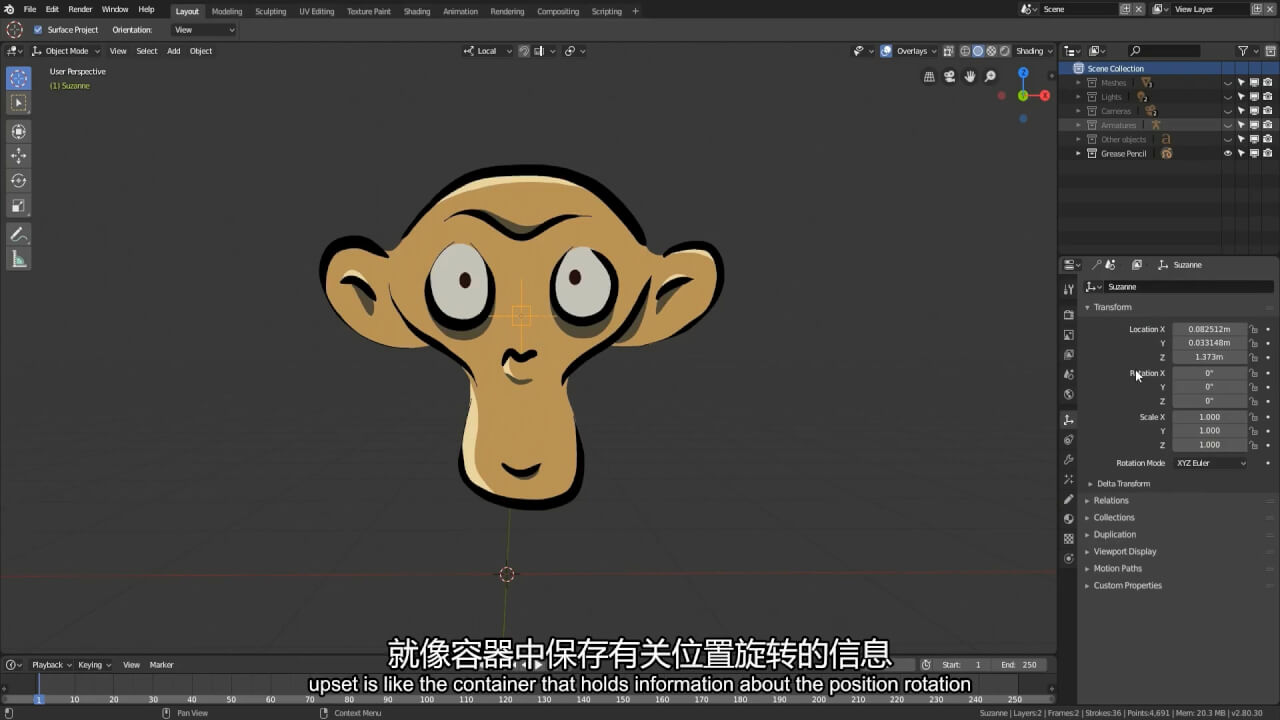Activate the Rotate tool

point(18,181)
